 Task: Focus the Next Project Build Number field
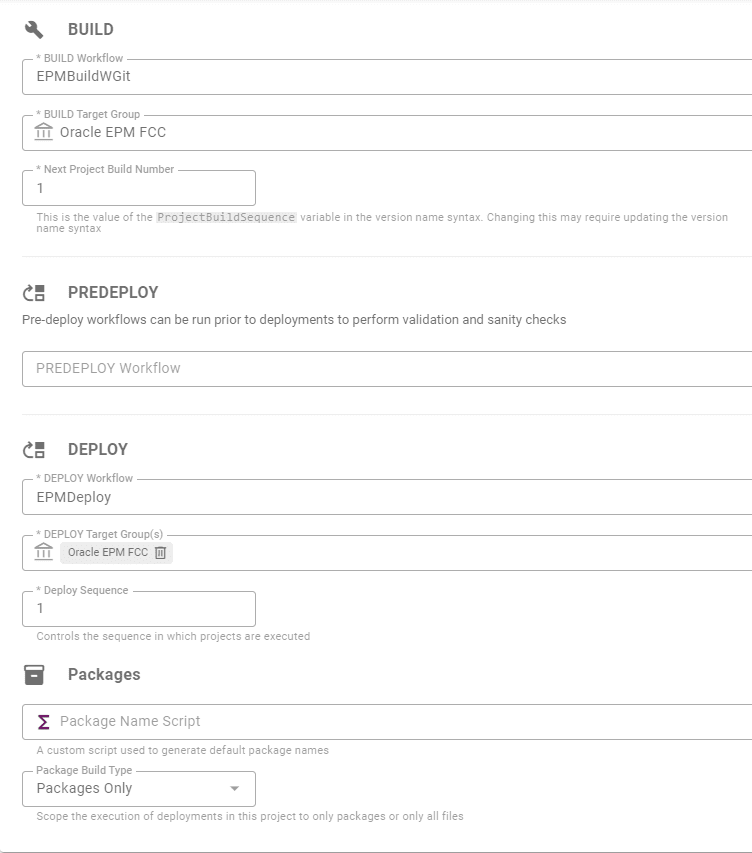pos(139,188)
